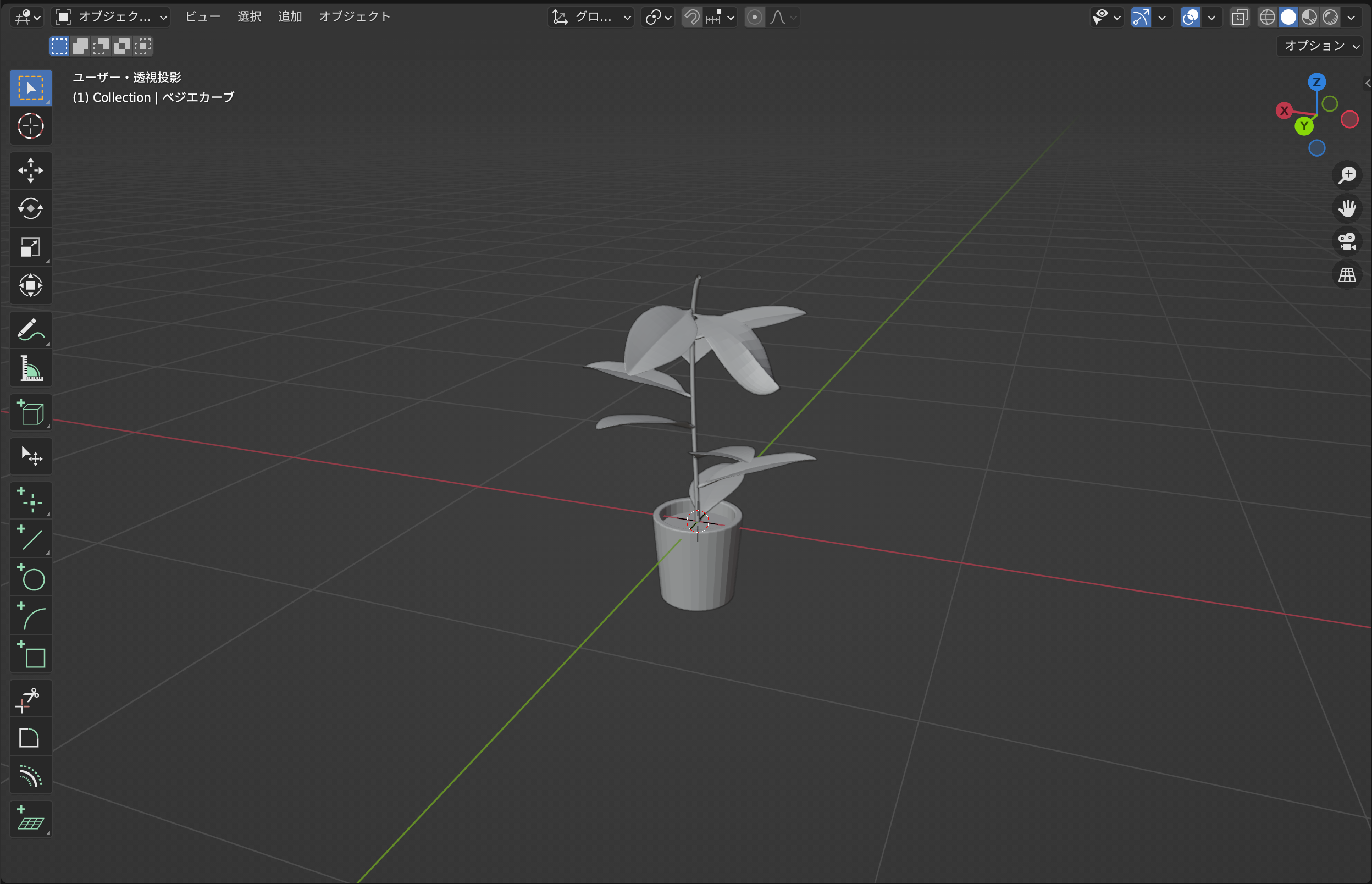The height and width of the screenshot is (884, 1372).
Task: Select the add workplane grid tool
Action: tap(31, 820)
